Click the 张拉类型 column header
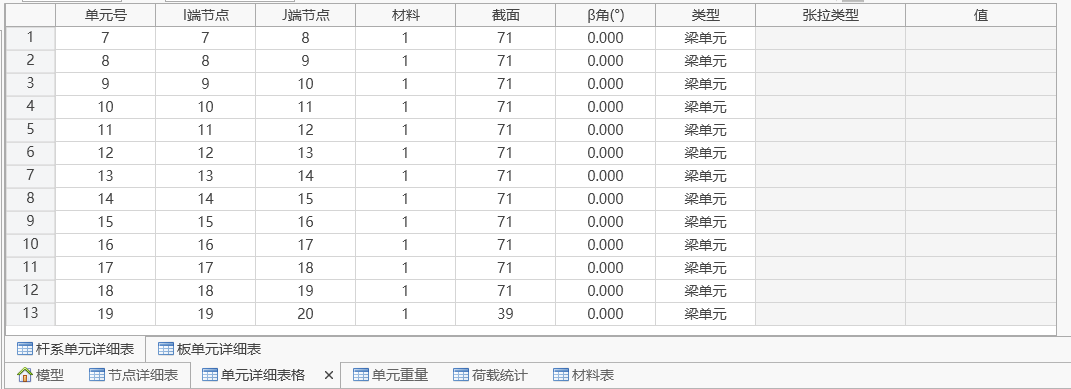Viewport: 1071px width, 389px height. [x=831, y=16]
